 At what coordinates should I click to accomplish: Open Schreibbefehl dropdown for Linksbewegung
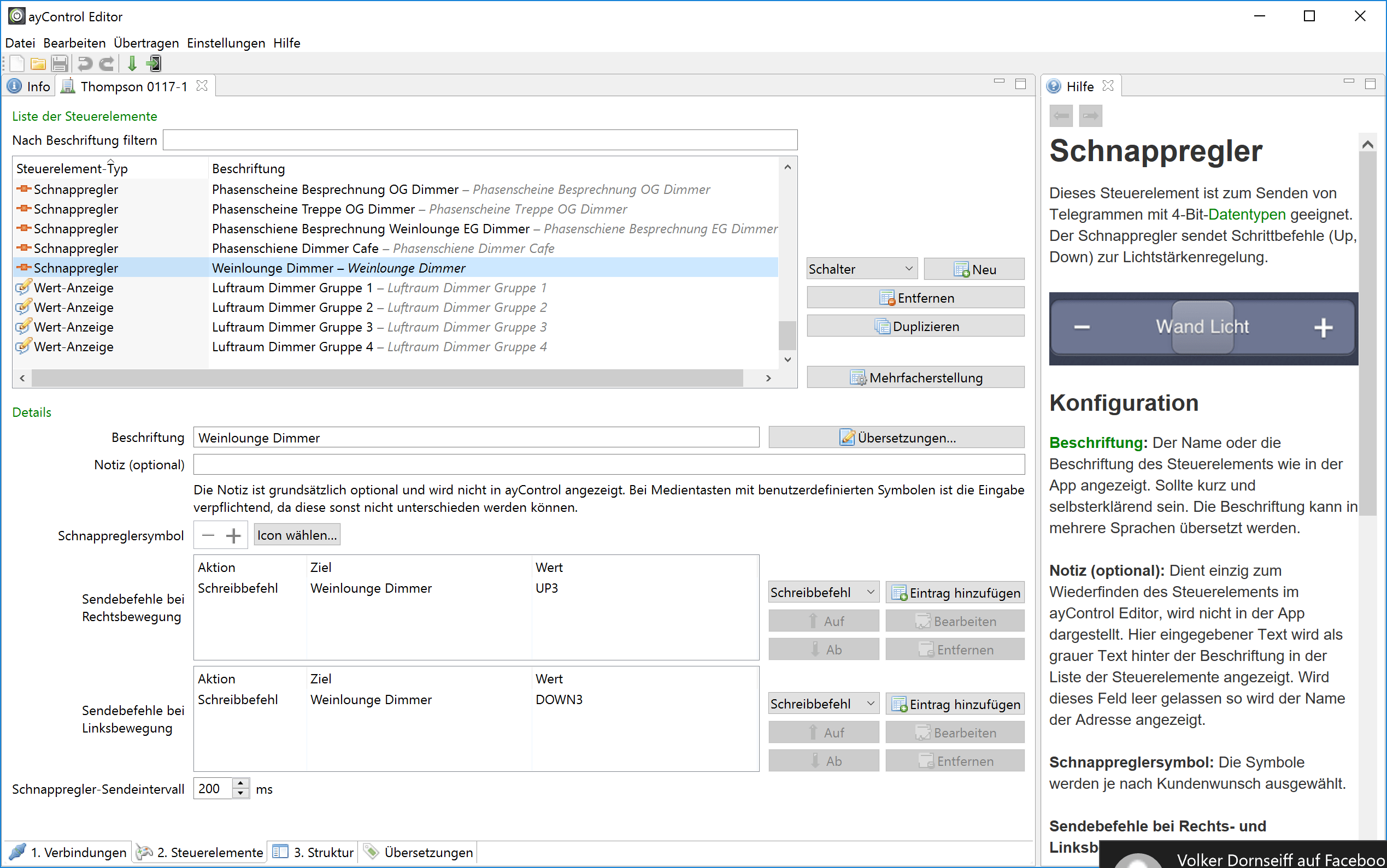coord(823,703)
